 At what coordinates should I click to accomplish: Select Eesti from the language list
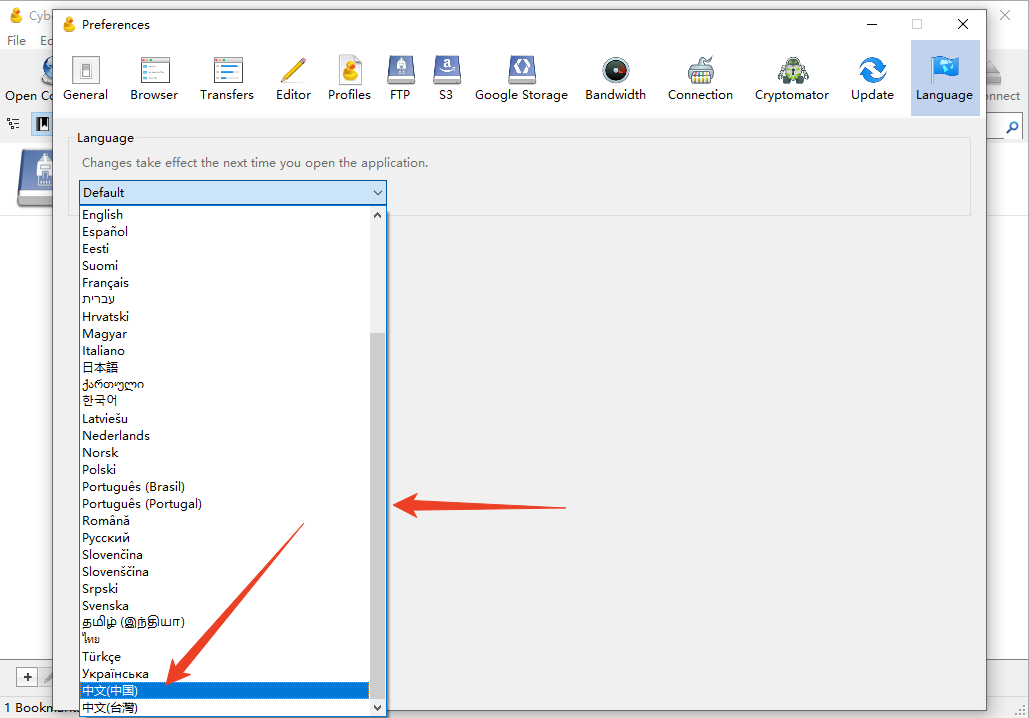[x=224, y=249]
